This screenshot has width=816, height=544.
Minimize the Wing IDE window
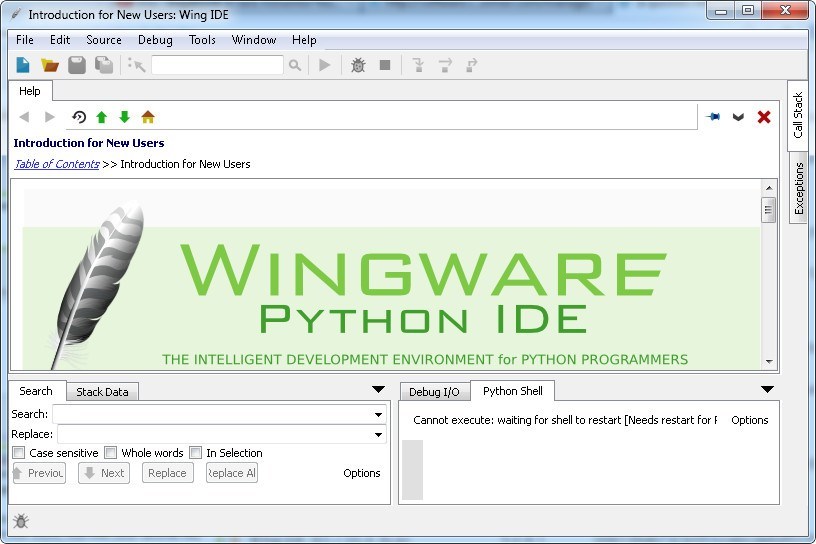tap(721, 11)
